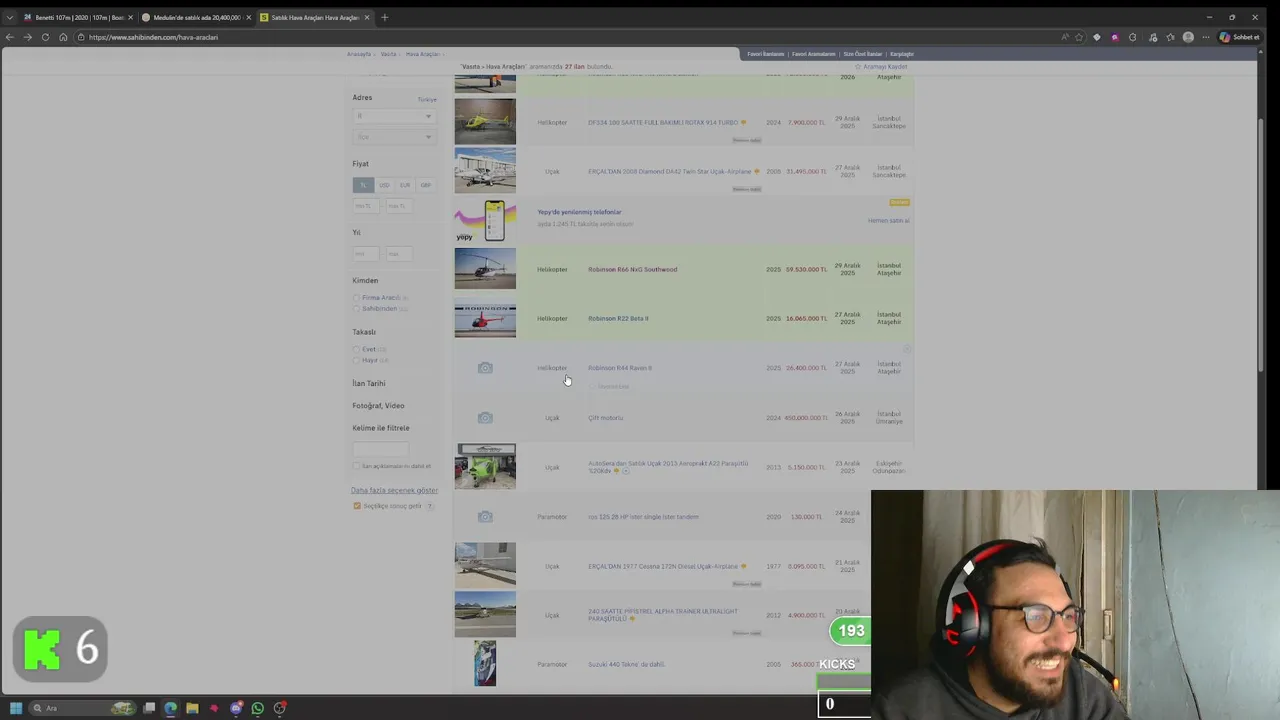Click camera placeholder of Paramotor ros 125 row

click(x=485, y=517)
